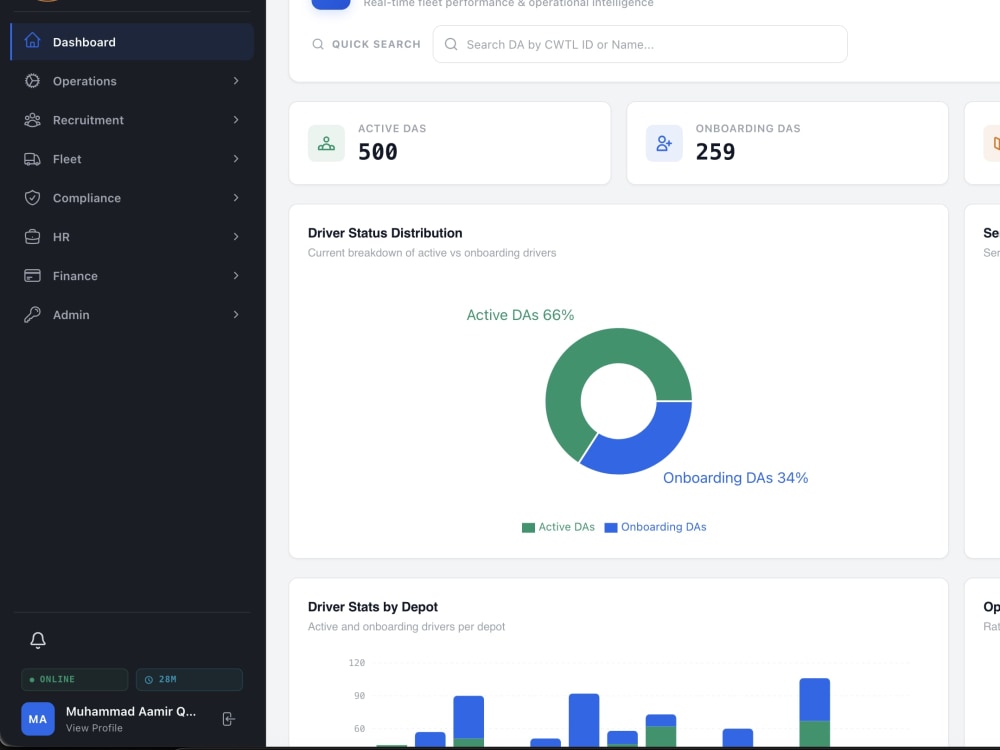Open the Finance menu item
1000x750 pixels.
click(132, 276)
